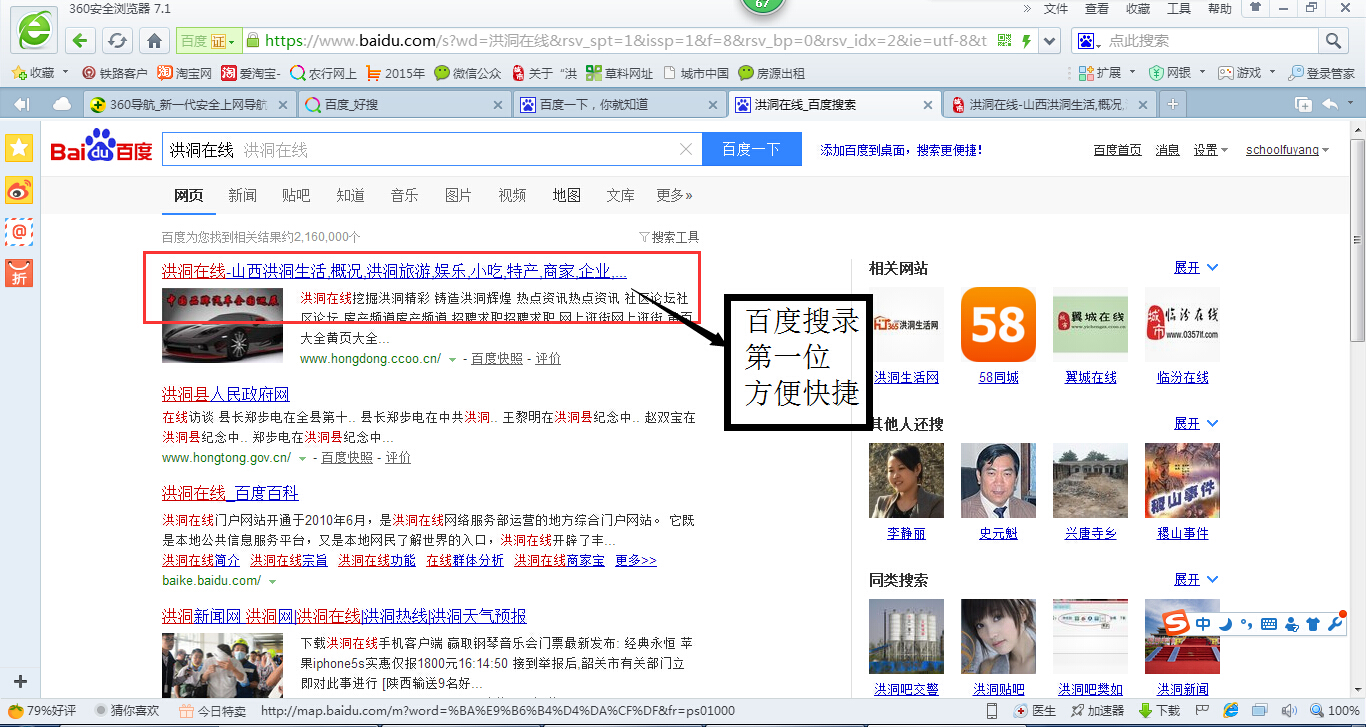Open the schoolfuyang account dropdown

(1287, 150)
